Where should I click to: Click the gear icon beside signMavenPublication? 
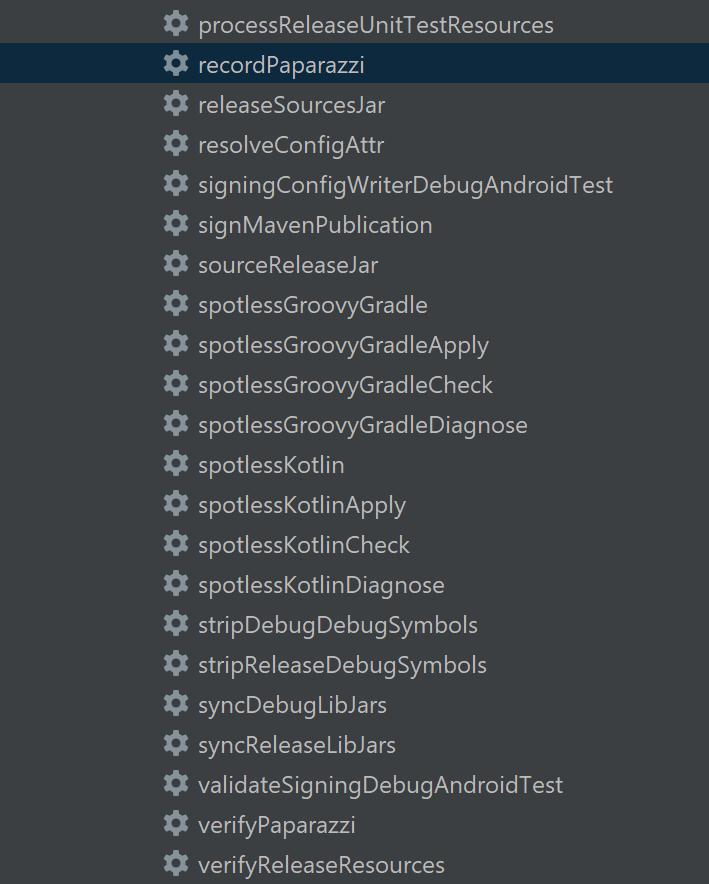pyautogui.click(x=176, y=224)
